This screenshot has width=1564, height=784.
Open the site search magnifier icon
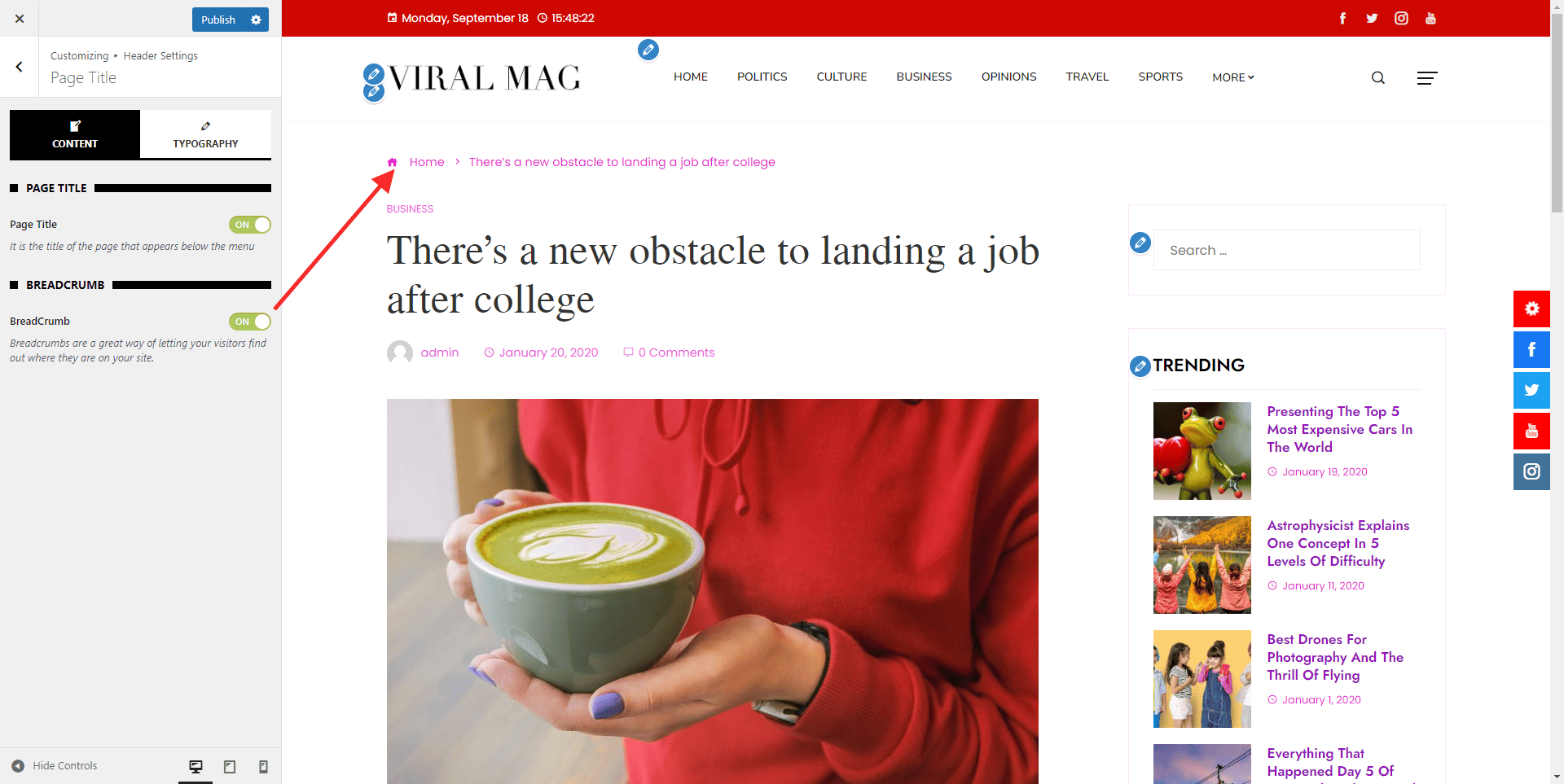tap(1377, 77)
